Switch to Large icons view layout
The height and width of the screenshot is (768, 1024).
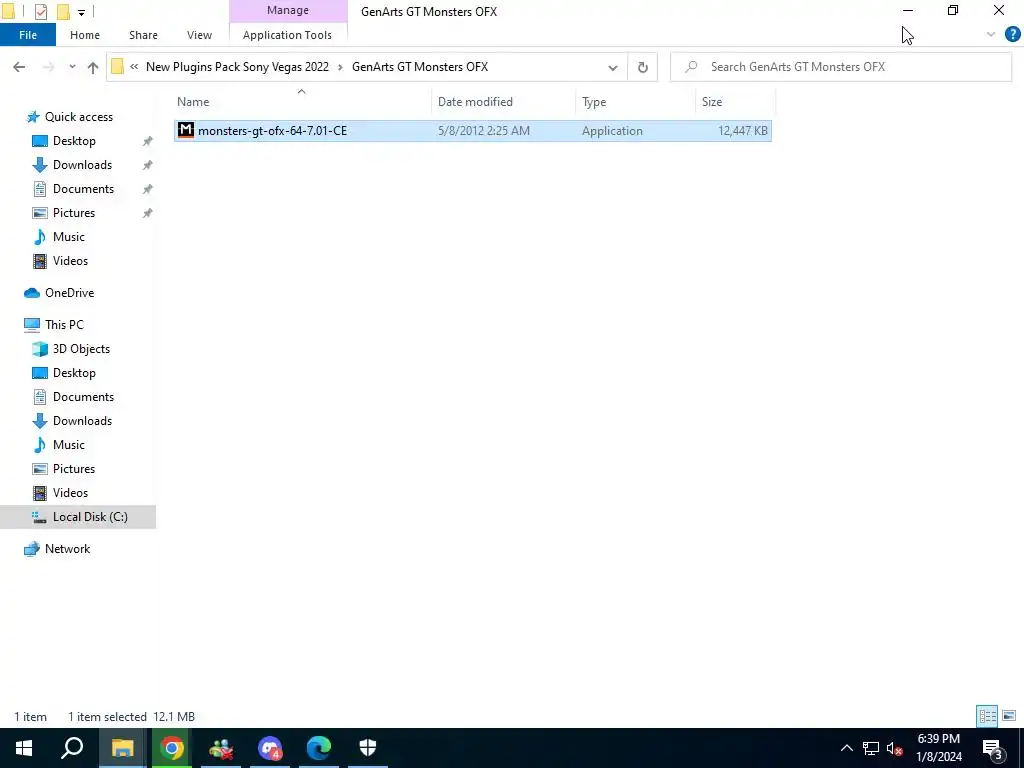click(x=1009, y=716)
